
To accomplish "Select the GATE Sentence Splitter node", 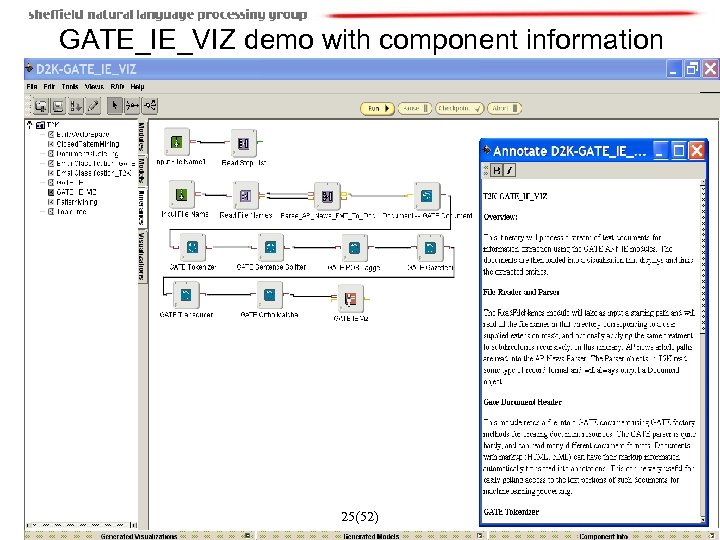I will [270, 247].
